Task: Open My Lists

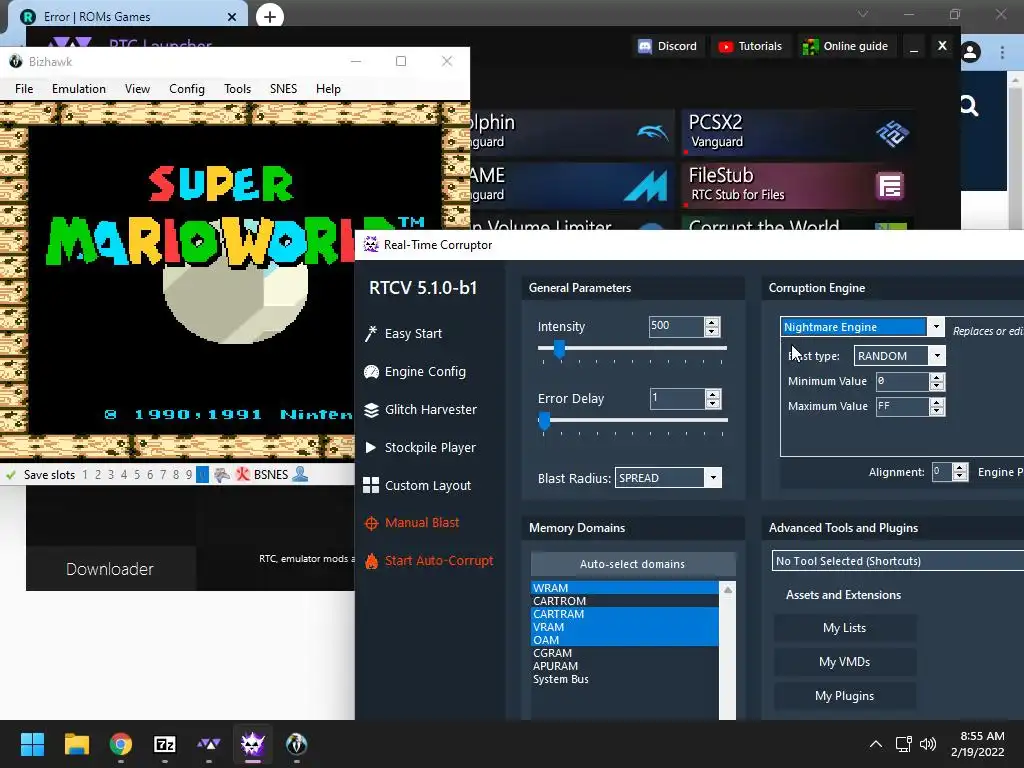Action: point(844,628)
